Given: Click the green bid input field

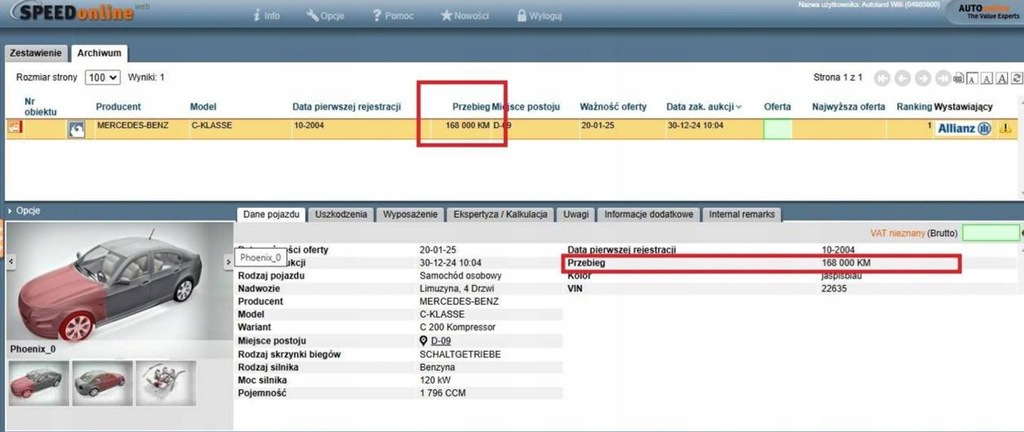Looking at the screenshot, I should pos(990,232).
